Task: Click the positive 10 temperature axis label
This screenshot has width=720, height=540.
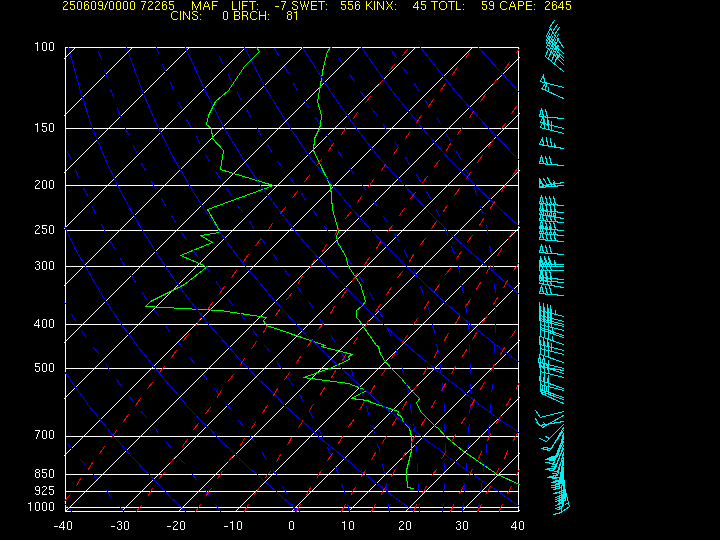Action: click(x=348, y=526)
